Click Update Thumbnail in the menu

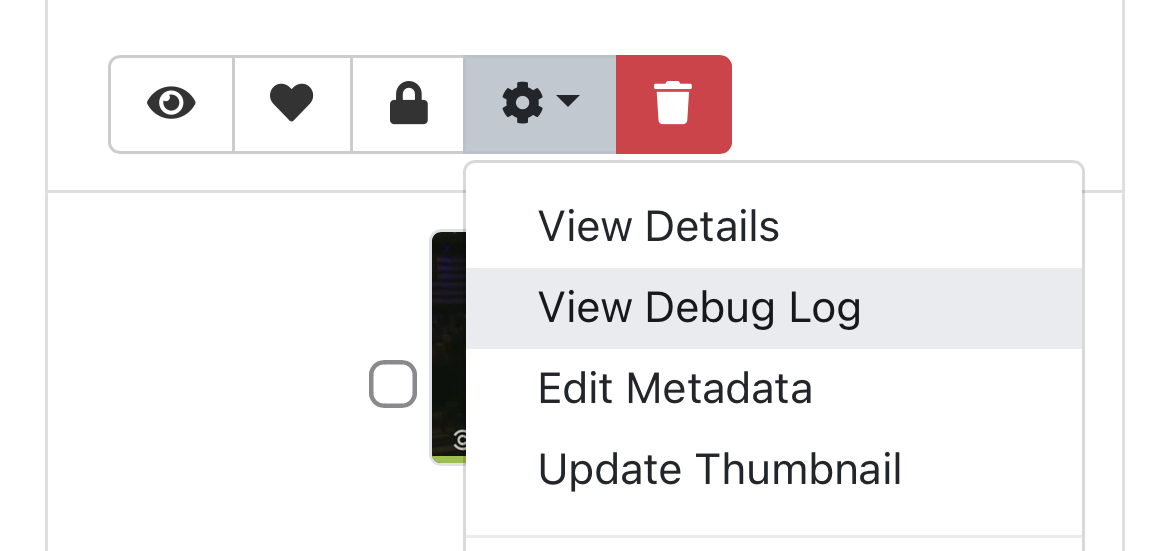(x=720, y=469)
